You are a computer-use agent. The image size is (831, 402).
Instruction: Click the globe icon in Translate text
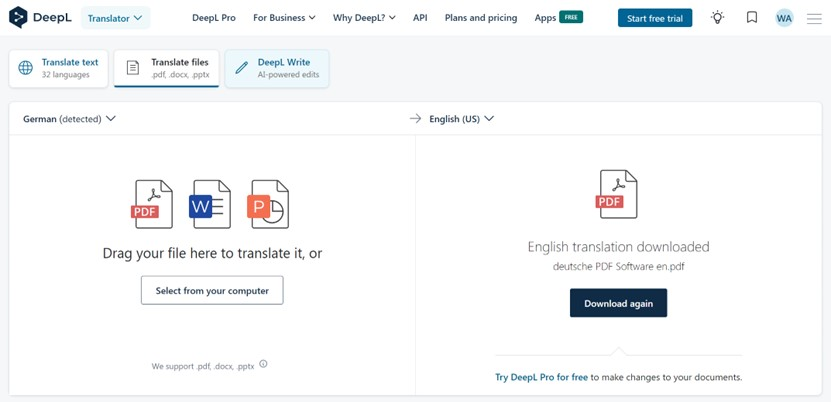[25, 68]
